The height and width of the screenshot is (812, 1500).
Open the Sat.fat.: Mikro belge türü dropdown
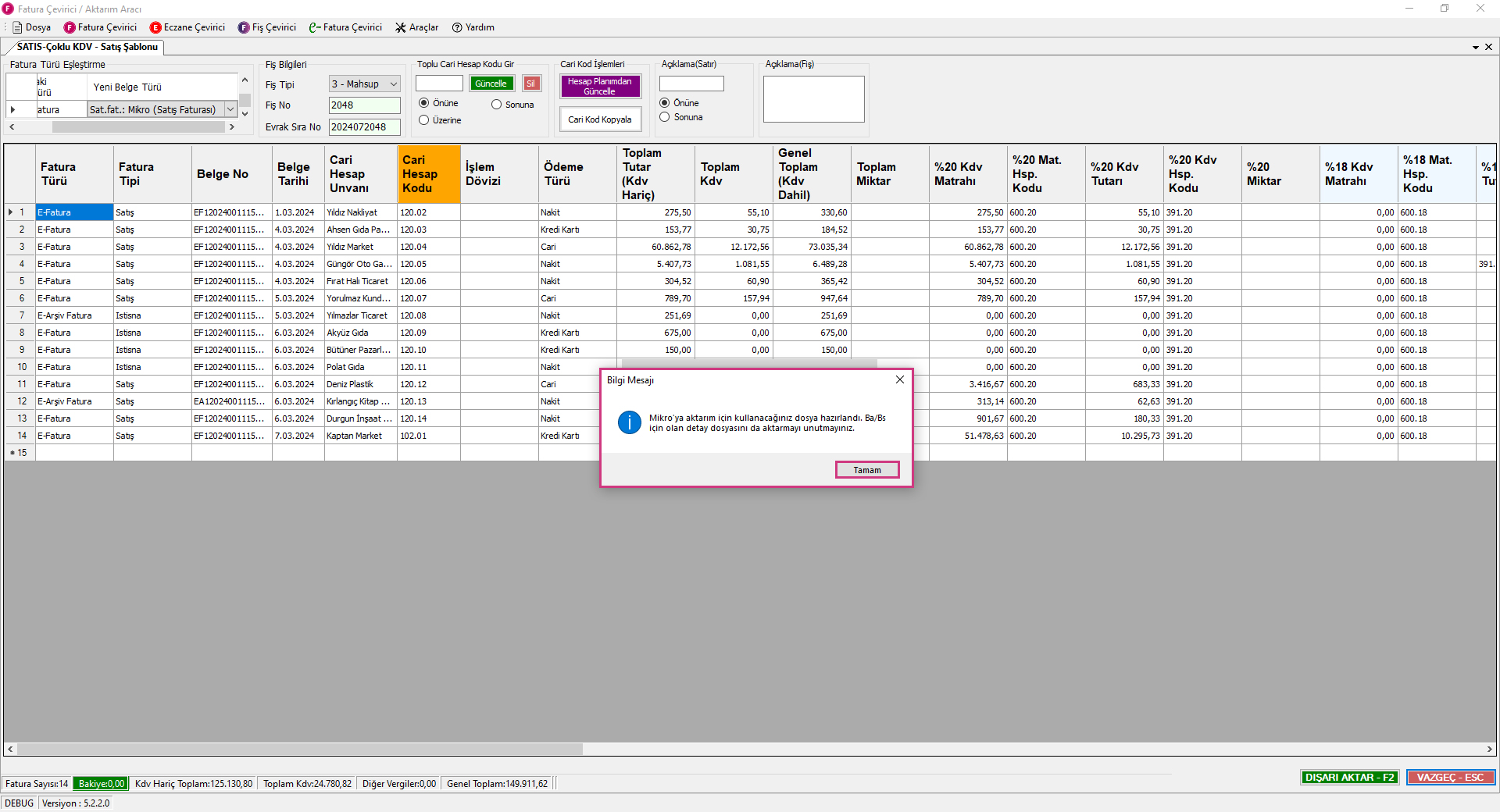pos(230,110)
